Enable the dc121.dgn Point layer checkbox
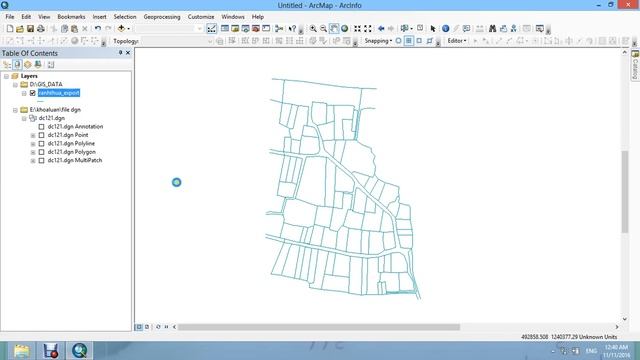The image size is (640, 360). (41, 135)
